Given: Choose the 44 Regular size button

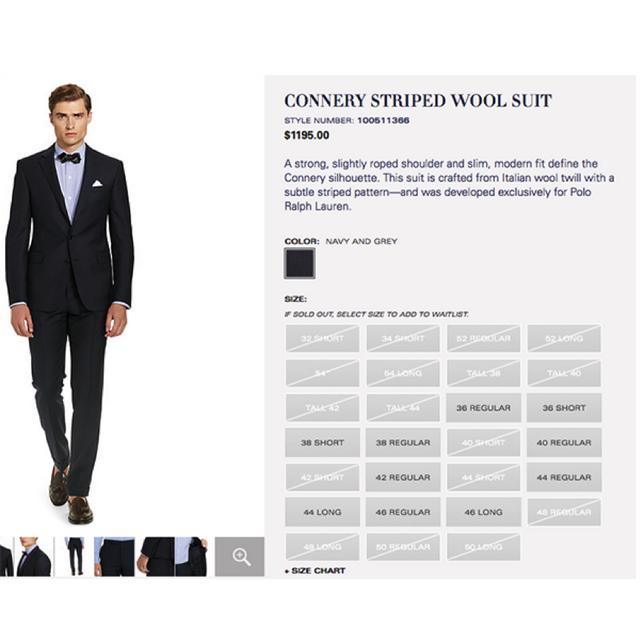Looking at the screenshot, I should coord(564,478).
